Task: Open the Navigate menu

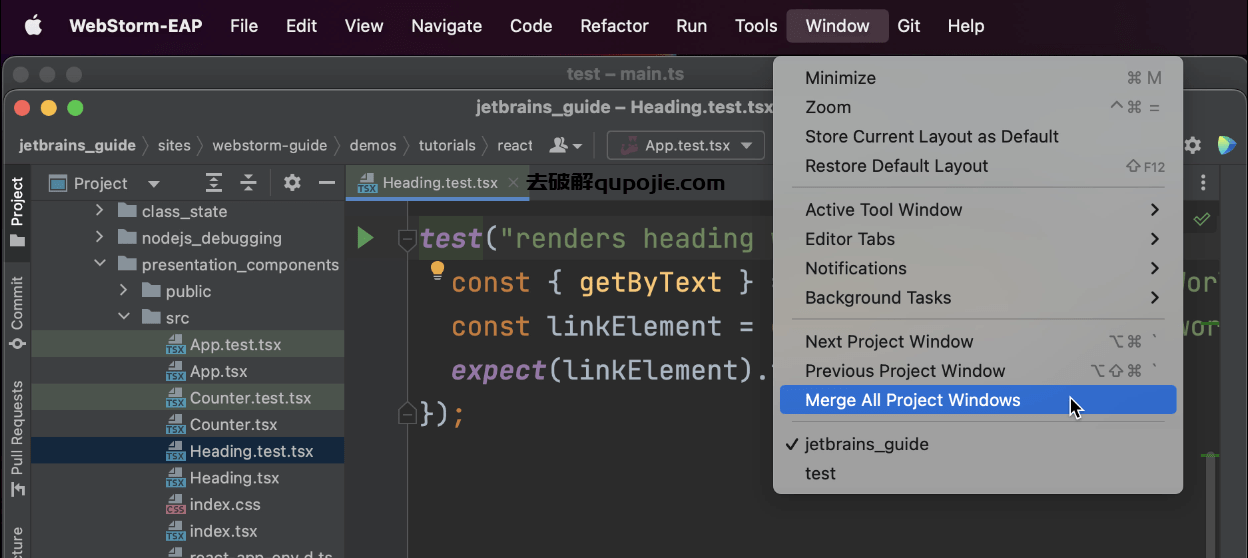Action: click(447, 26)
